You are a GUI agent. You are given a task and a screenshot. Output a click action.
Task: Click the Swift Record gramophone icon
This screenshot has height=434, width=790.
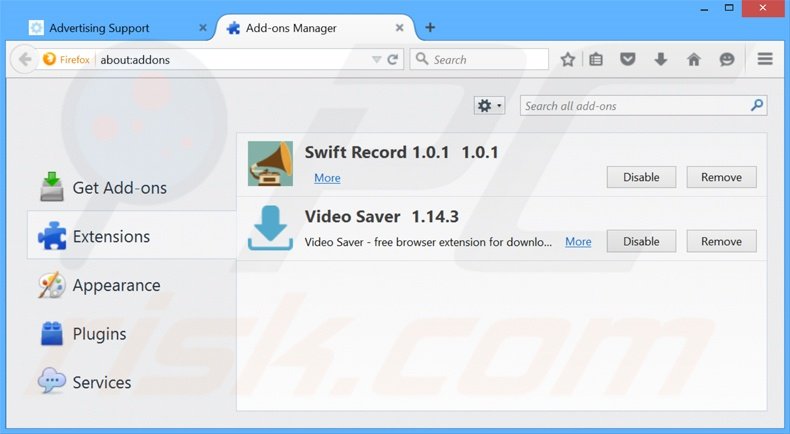click(x=270, y=164)
